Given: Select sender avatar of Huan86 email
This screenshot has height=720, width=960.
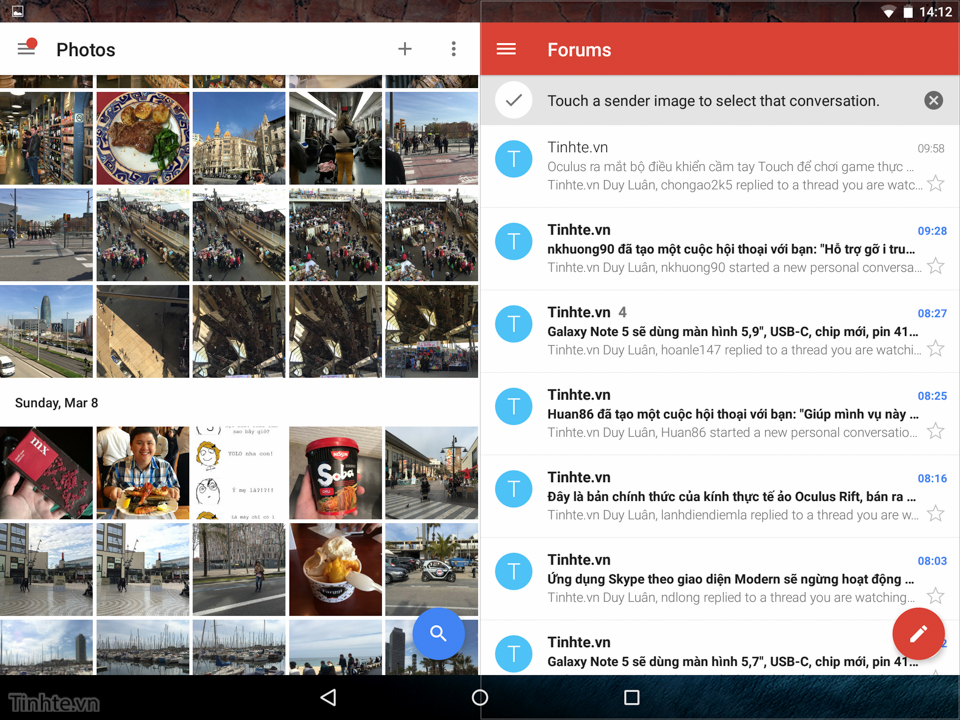Looking at the screenshot, I should [513, 407].
